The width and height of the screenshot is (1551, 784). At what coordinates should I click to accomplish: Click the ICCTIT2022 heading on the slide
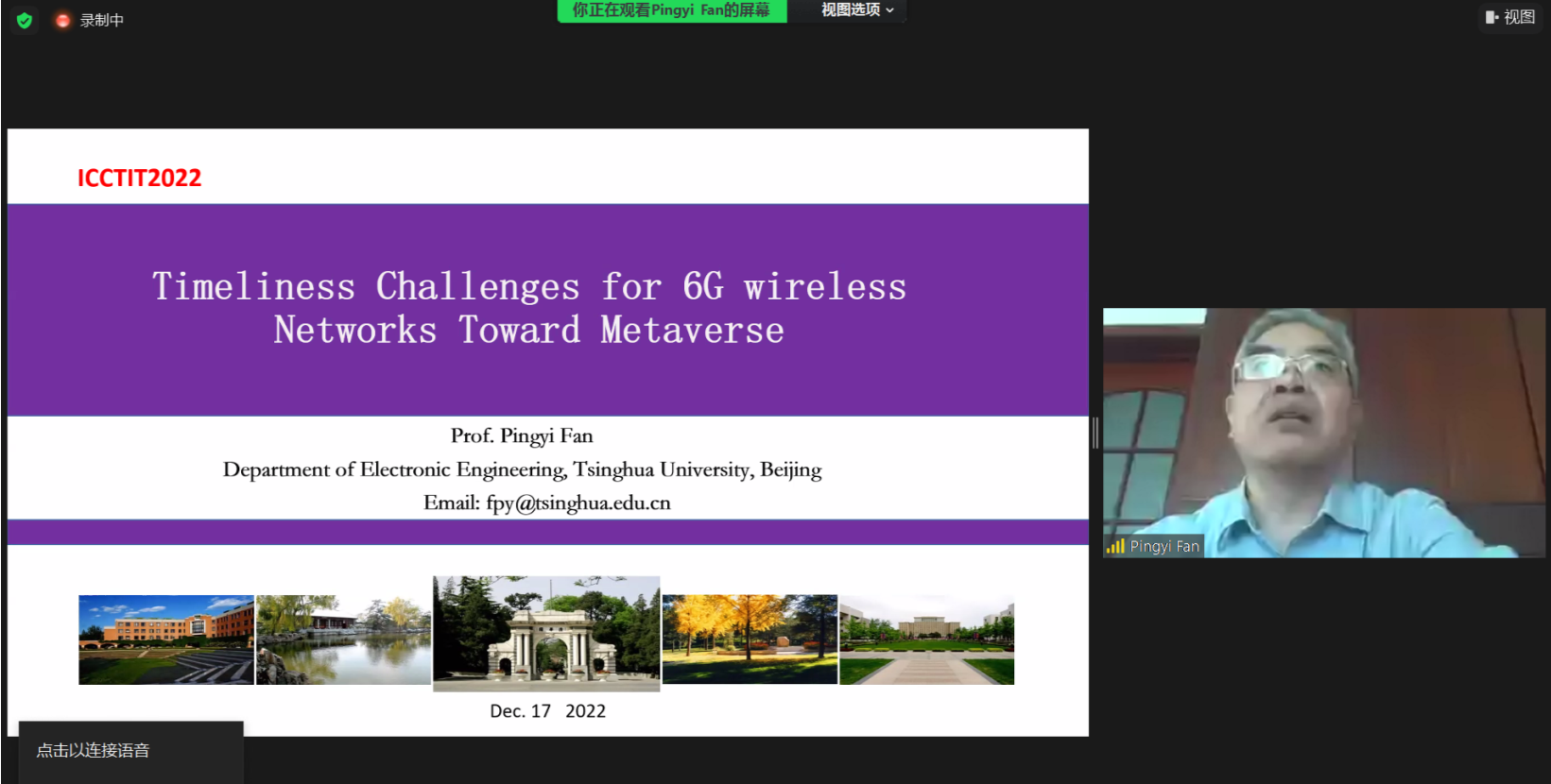point(140,178)
